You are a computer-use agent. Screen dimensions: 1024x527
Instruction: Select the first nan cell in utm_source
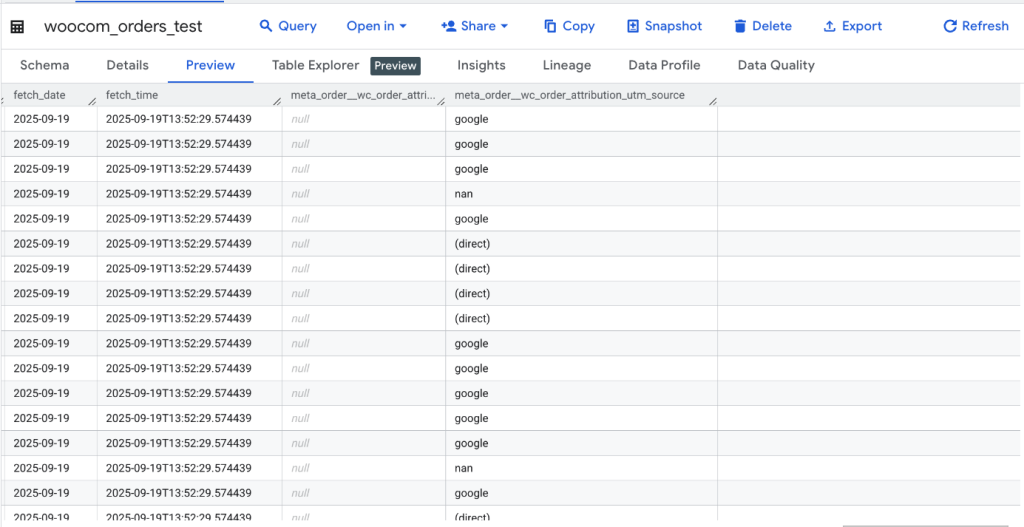[x=463, y=194]
